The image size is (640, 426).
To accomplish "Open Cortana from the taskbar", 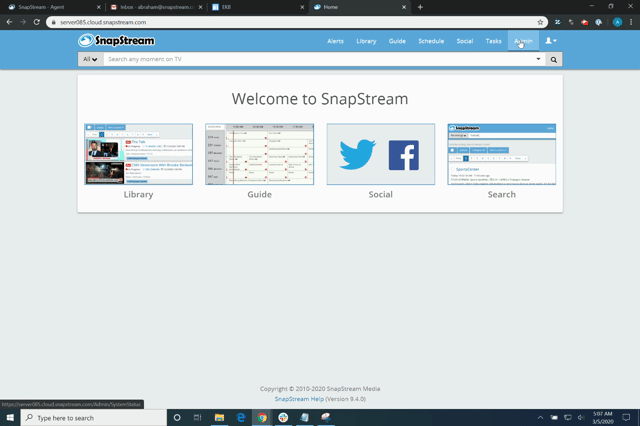I will pyautogui.click(x=177, y=418).
